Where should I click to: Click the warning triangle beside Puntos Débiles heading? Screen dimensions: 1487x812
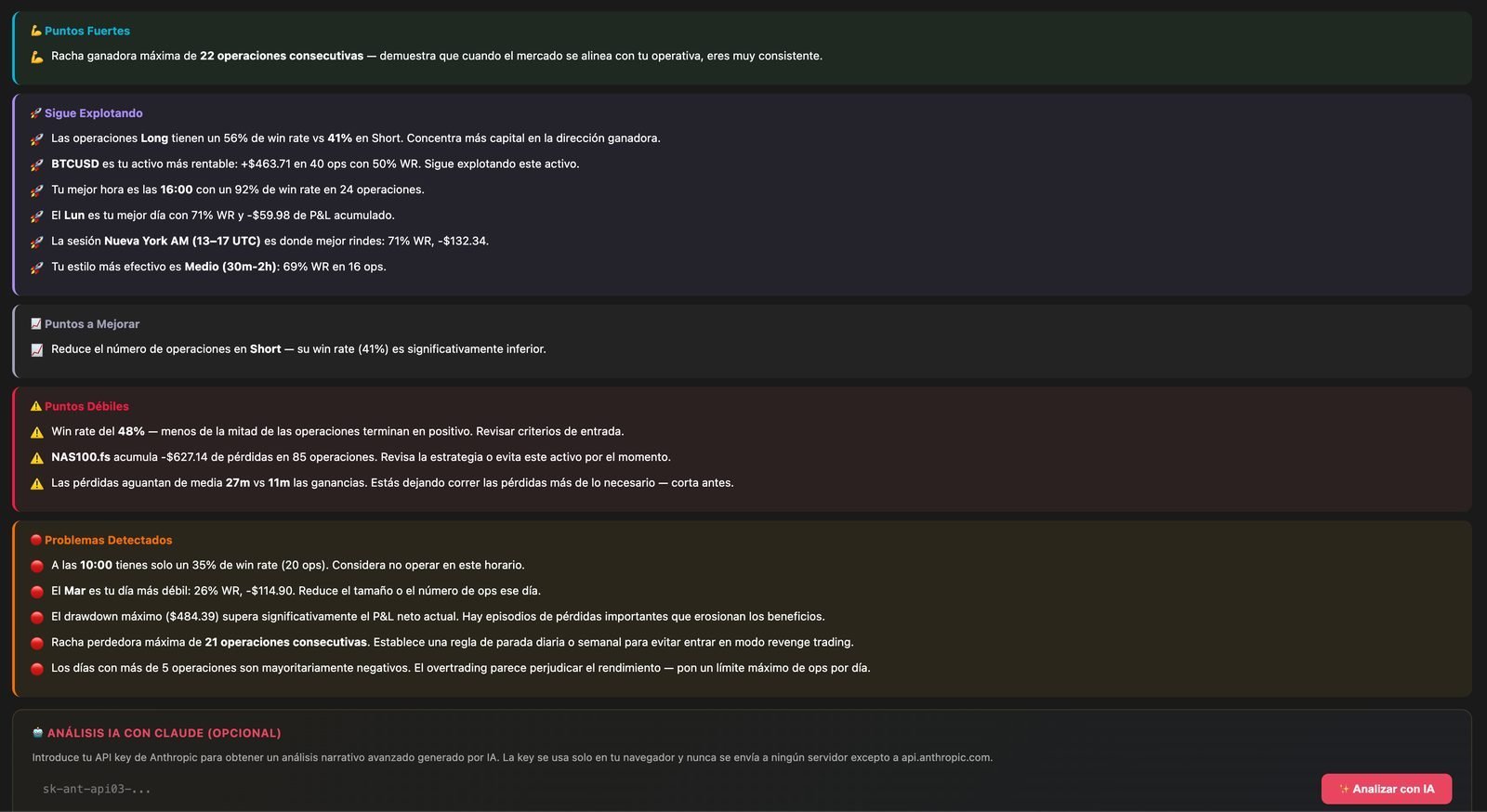pyautogui.click(x=36, y=406)
